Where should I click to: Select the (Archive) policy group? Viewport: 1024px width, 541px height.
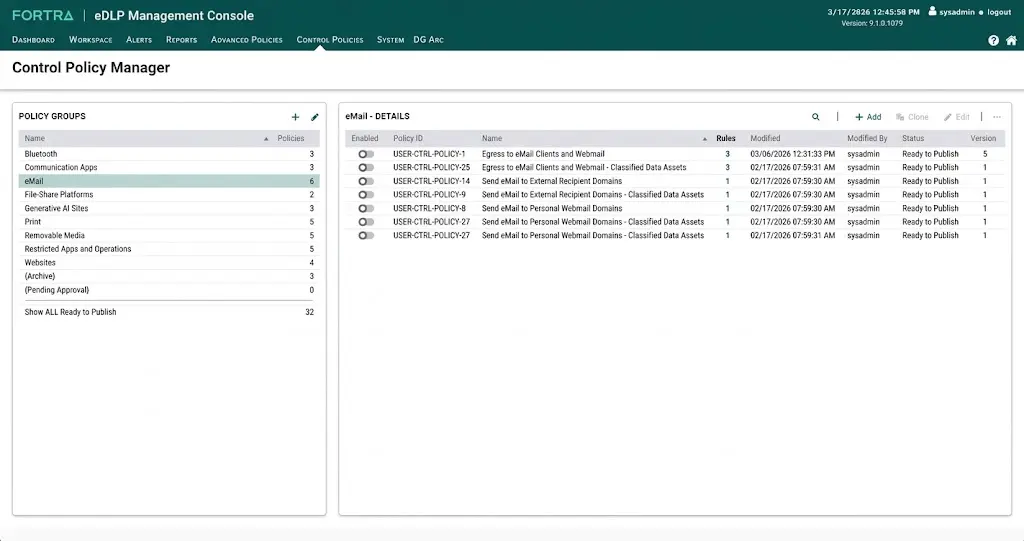[169, 276]
